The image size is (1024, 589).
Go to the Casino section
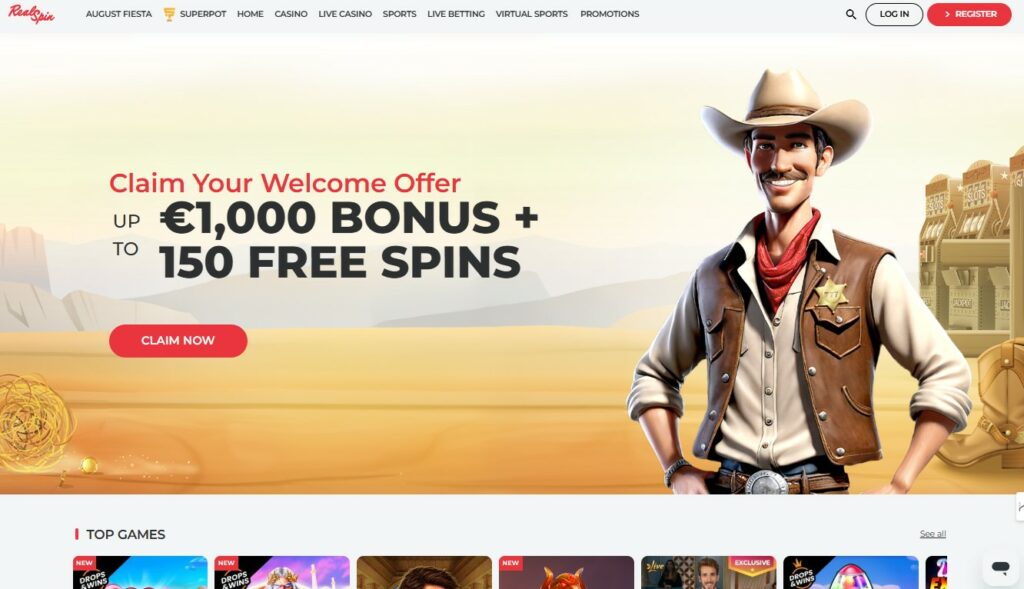(x=291, y=14)
